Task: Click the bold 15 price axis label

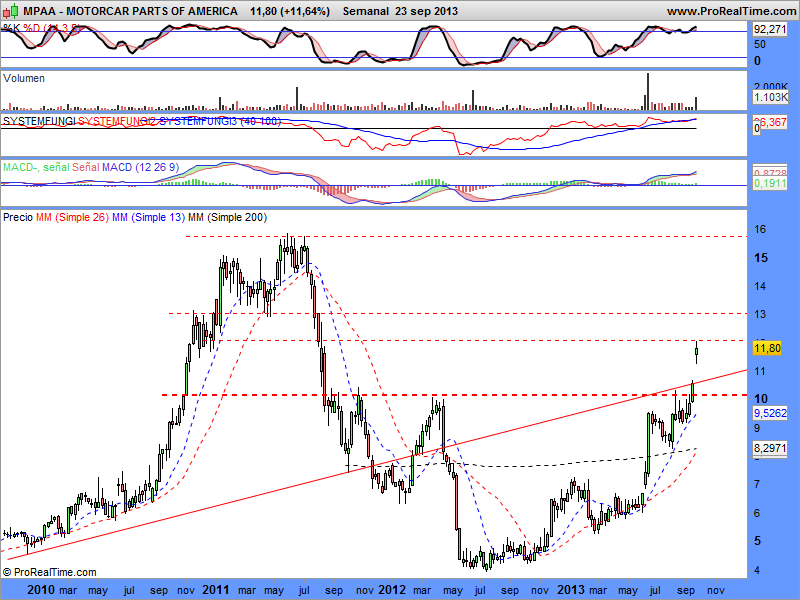Action: point(761,258)
